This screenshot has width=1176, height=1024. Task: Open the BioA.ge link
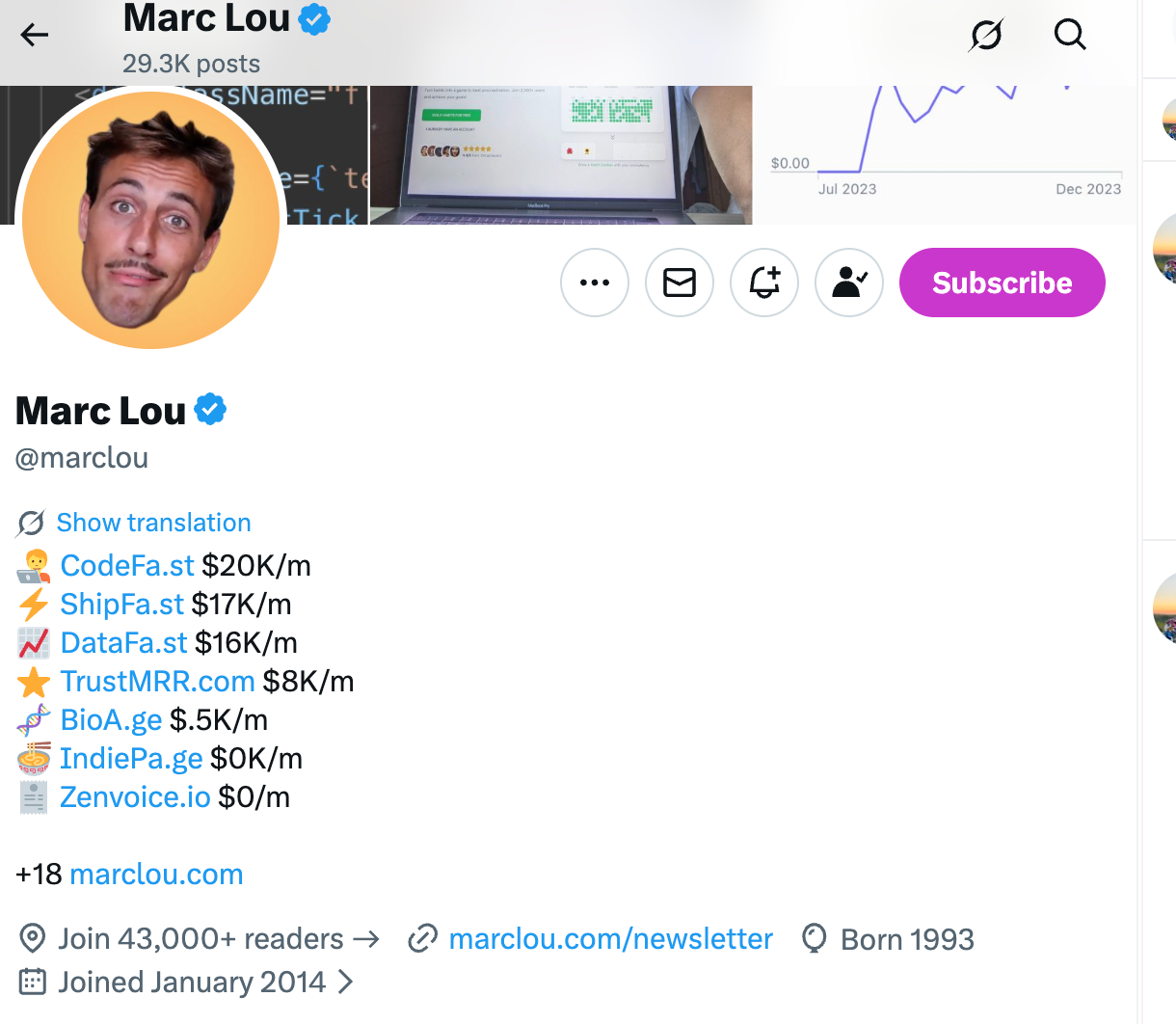(111, 720)
